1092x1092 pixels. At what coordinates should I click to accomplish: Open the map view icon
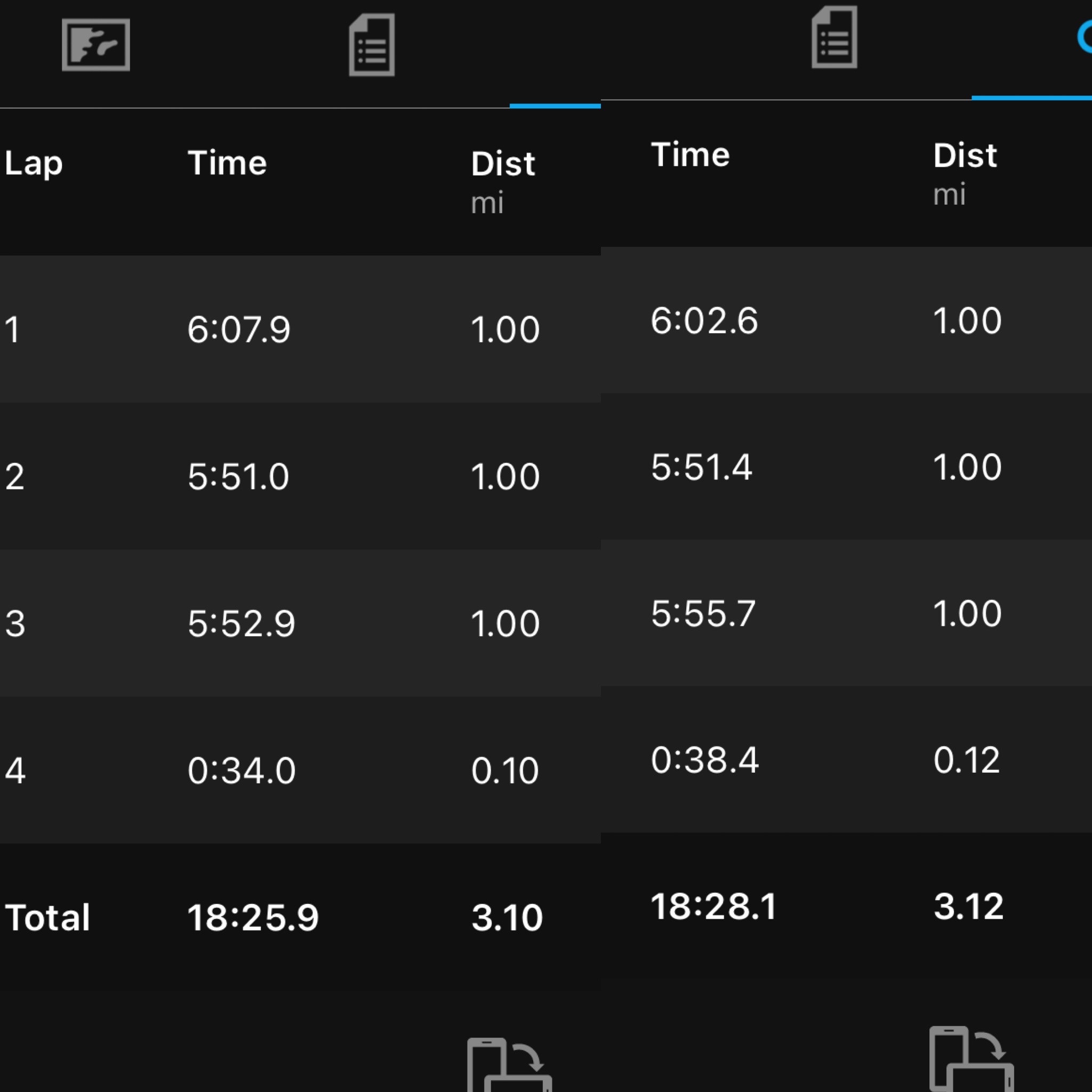click(x=95, y=45)
